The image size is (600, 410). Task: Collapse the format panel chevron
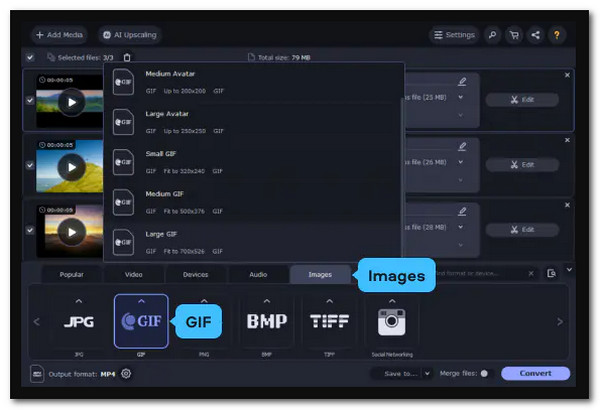pos(569,270)
